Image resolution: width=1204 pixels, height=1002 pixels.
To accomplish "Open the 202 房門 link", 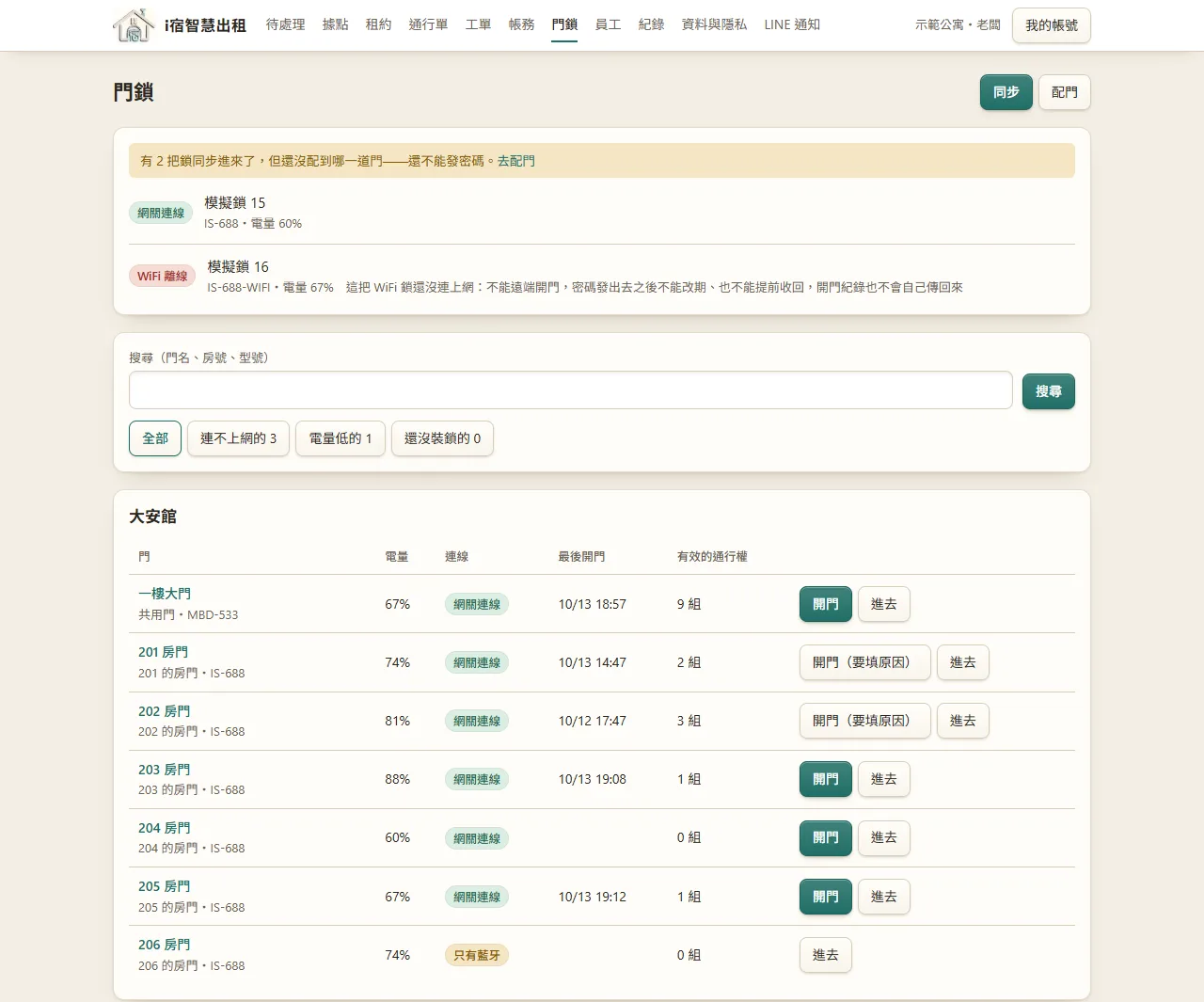I will pos(165,711).
